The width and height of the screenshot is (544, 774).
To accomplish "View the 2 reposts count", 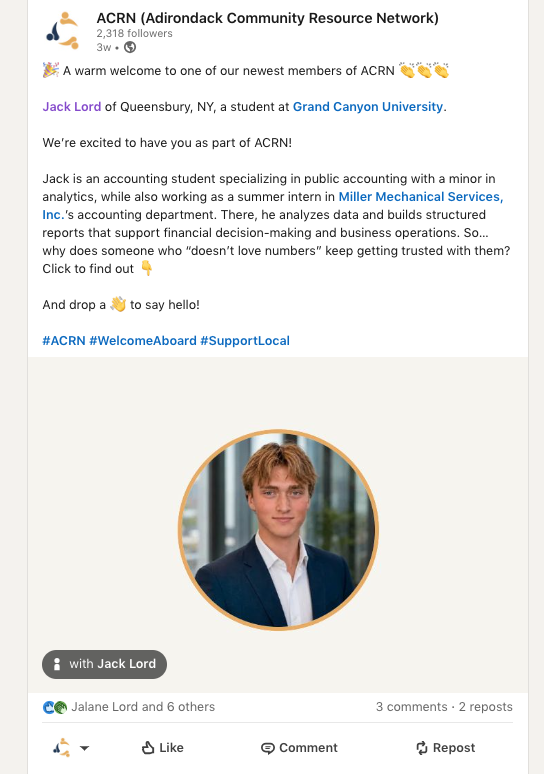I will (x=486, y=706).
